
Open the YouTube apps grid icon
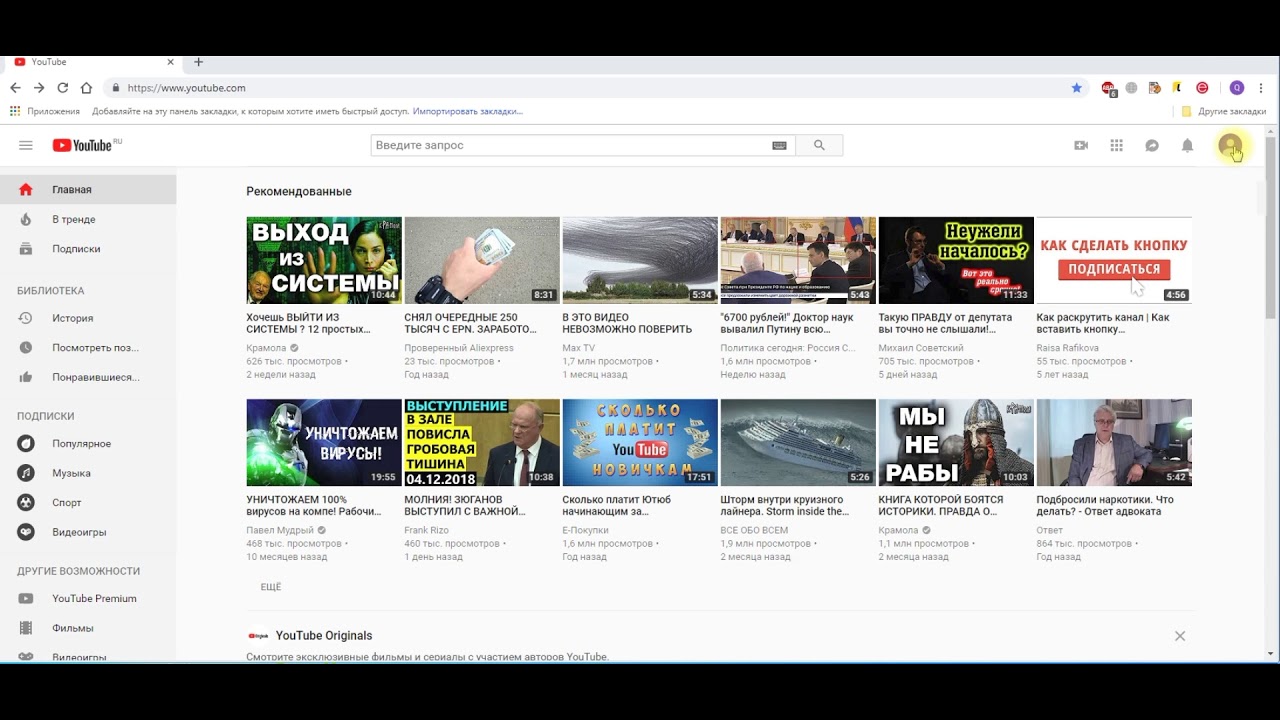pyautogui.click(x=1117, y=145)
